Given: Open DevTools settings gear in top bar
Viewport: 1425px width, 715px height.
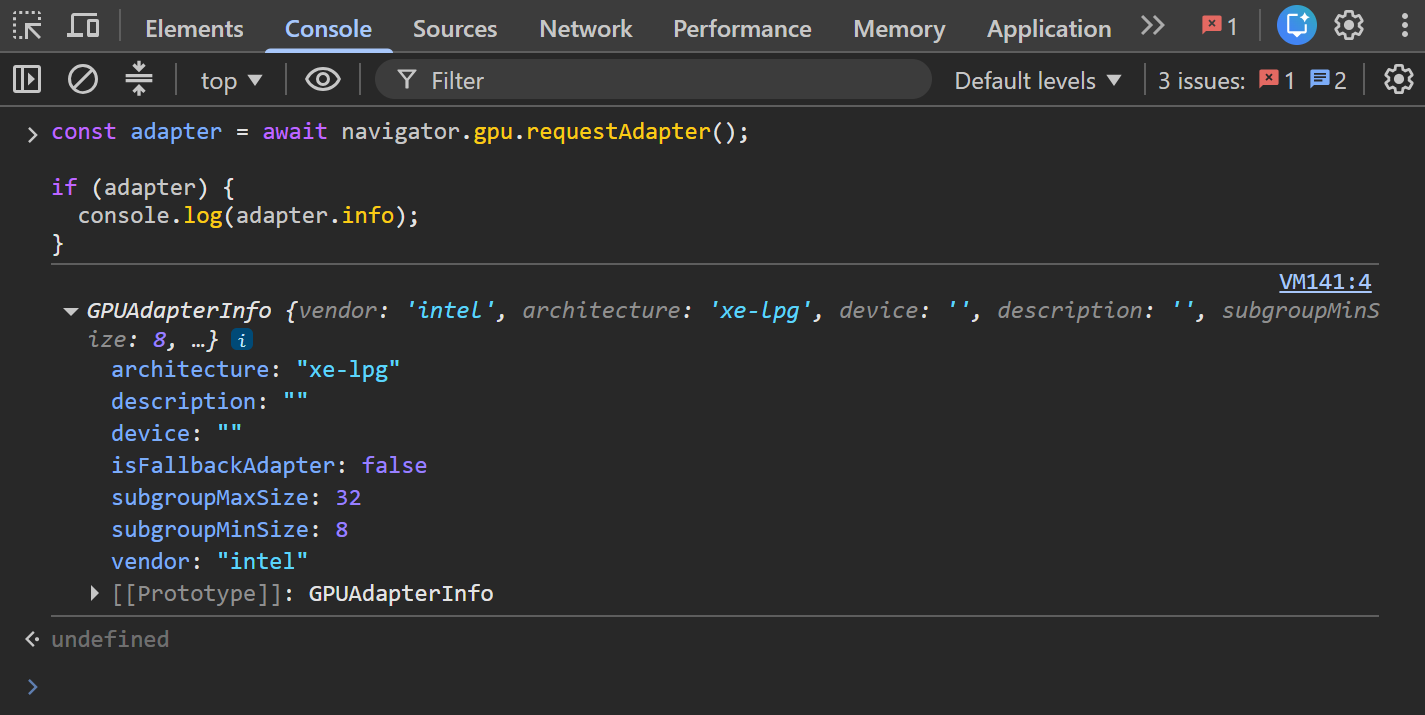Looking at the screenshot, I should [x=1349, y=26].
